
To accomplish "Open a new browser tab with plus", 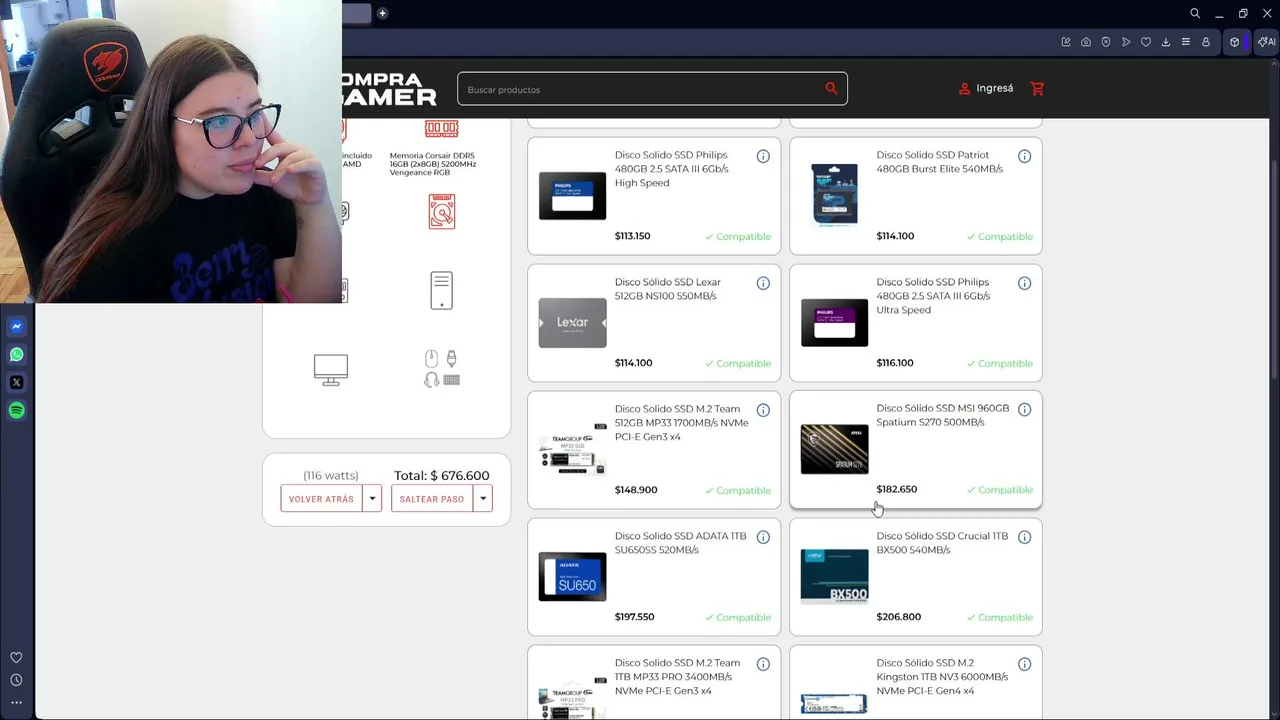I will click(x=382, y=13).
